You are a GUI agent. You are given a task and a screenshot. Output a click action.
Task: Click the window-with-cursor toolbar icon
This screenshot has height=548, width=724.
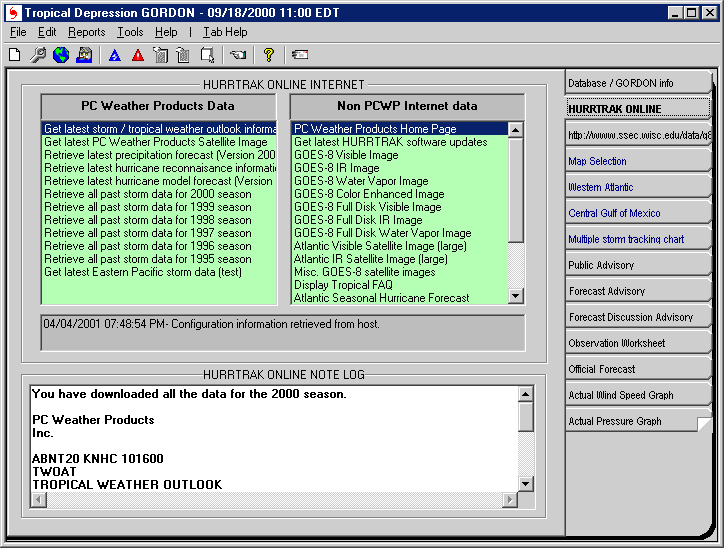(x=207, y=55)
